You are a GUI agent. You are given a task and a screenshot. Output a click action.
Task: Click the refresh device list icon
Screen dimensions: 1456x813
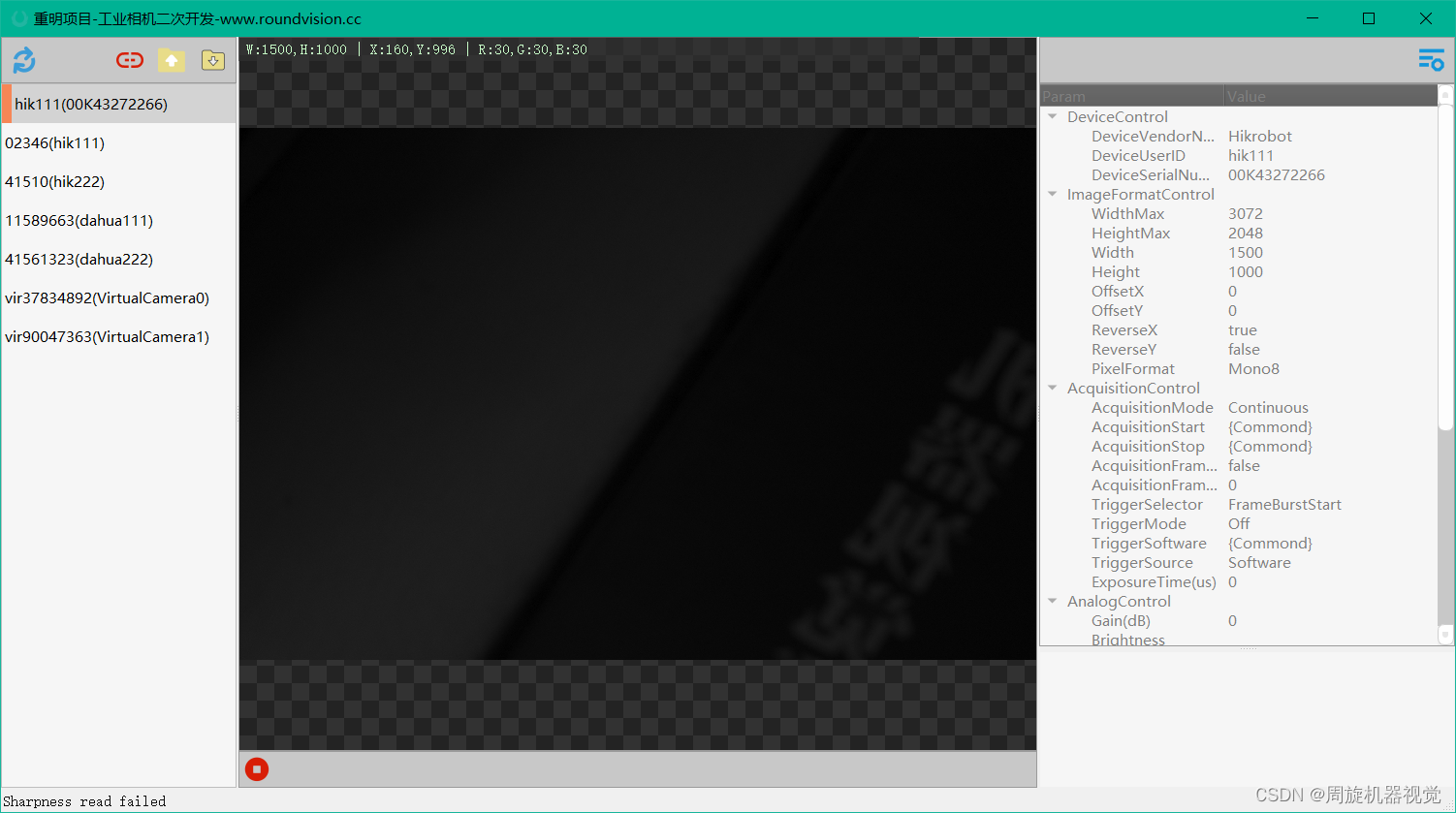[x=22, y=60]
